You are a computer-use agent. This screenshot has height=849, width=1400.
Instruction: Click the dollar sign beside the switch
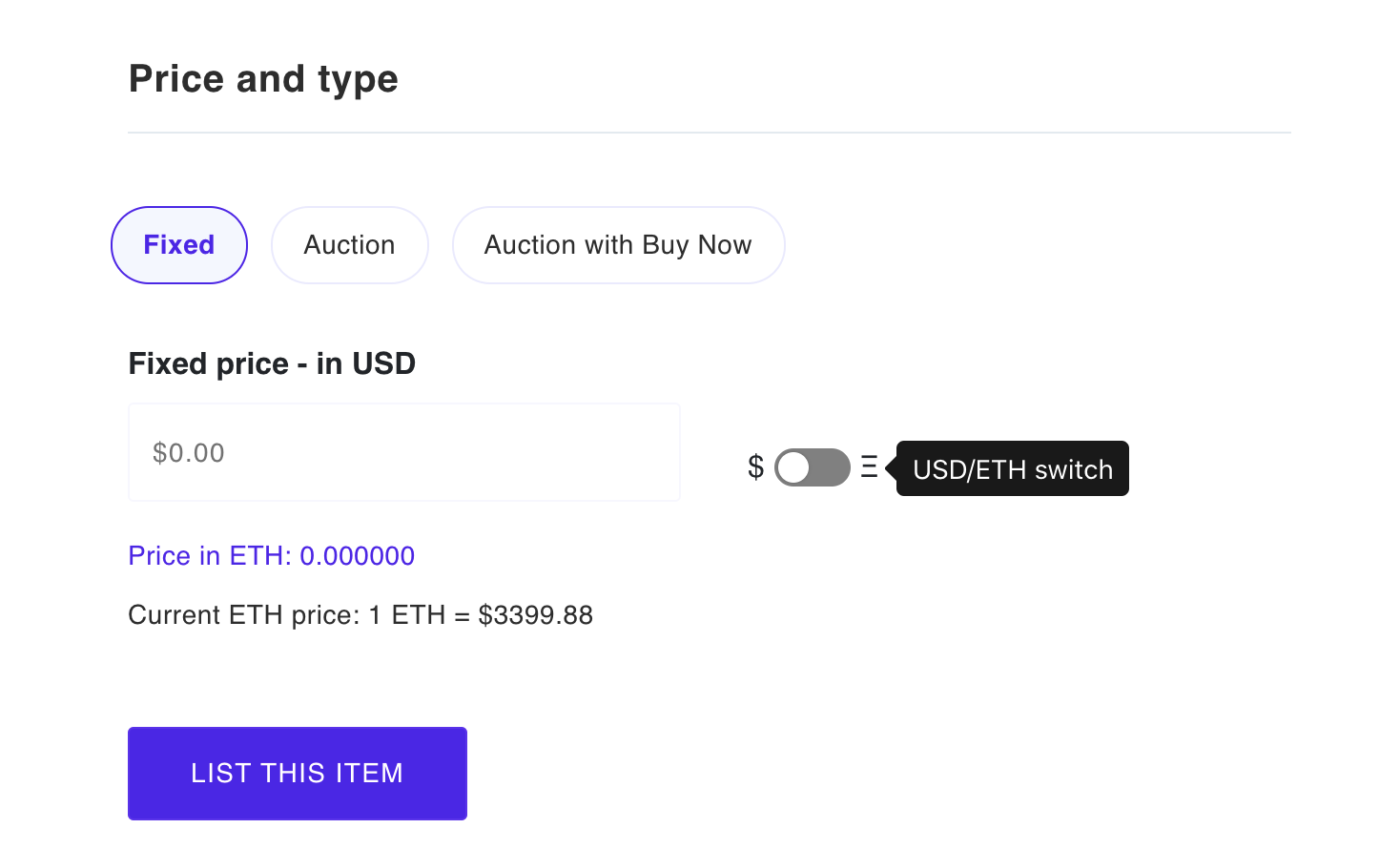pos(755,467)
